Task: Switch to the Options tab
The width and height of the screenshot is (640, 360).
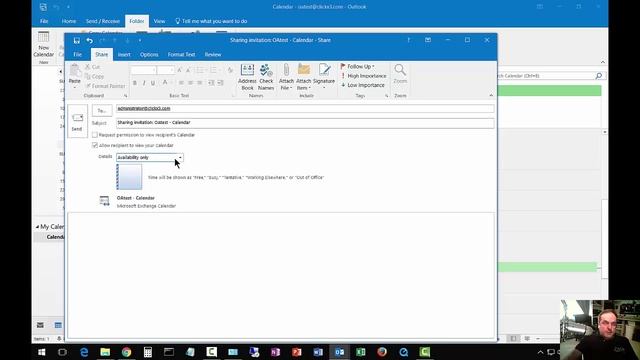Action: 149,54
